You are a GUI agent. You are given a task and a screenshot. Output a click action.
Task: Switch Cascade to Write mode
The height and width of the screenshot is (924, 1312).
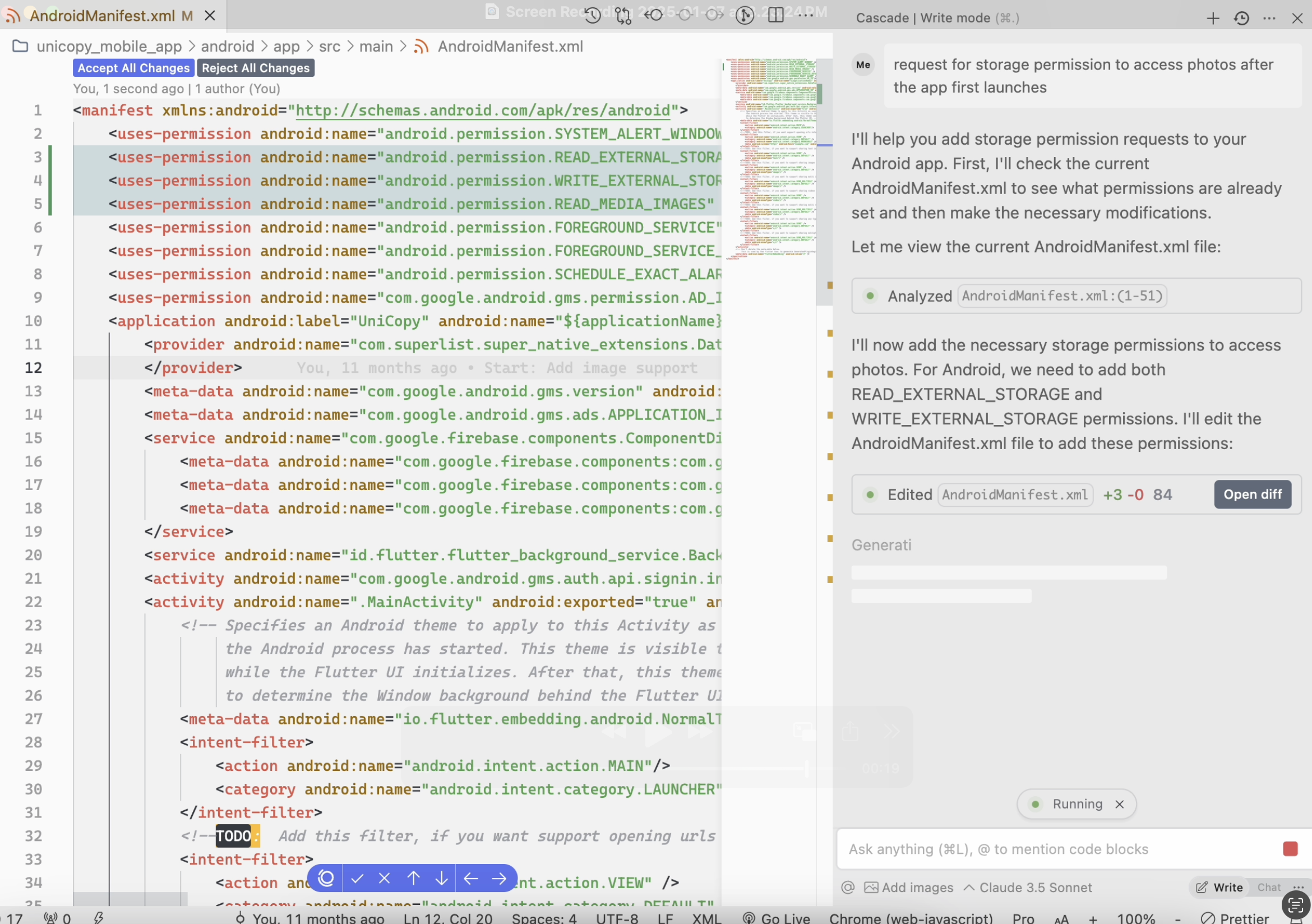pos(1219,887)
